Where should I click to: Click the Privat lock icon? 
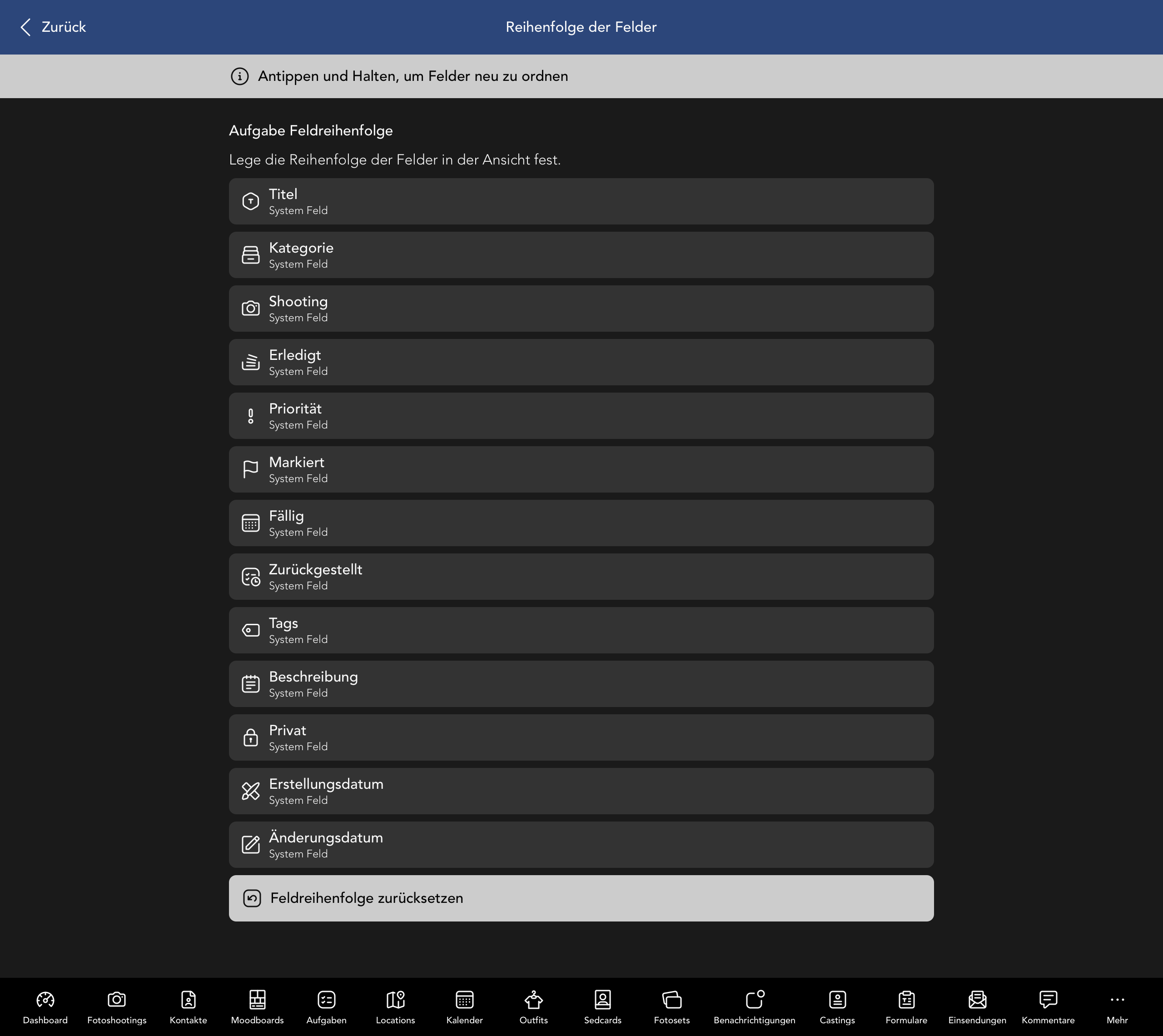[250, 738]
